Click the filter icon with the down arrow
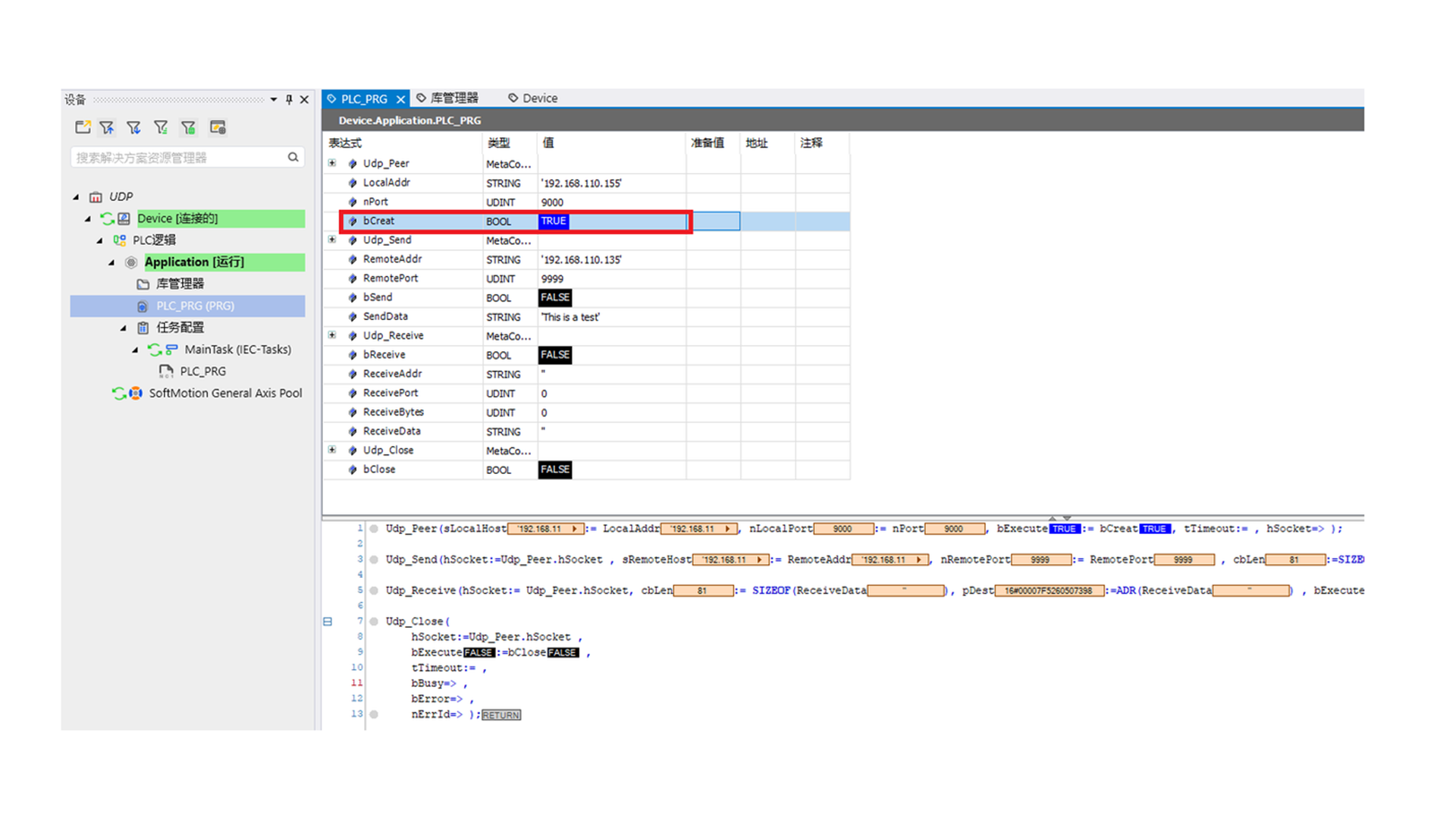Viewport: 1456px width, 819px height. click(x=133, y=127)
